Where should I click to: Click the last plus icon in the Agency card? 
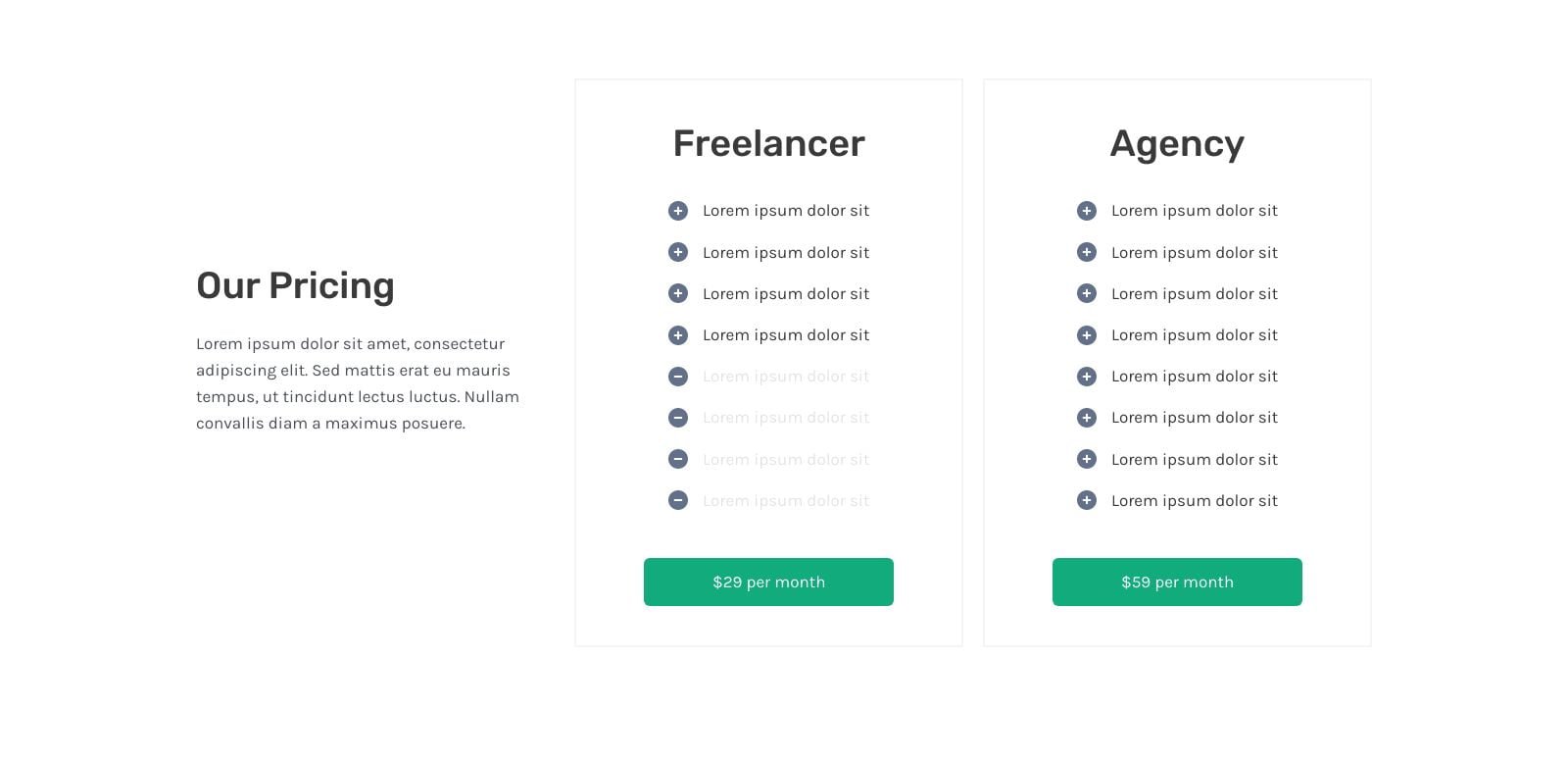click(1086, 500)
